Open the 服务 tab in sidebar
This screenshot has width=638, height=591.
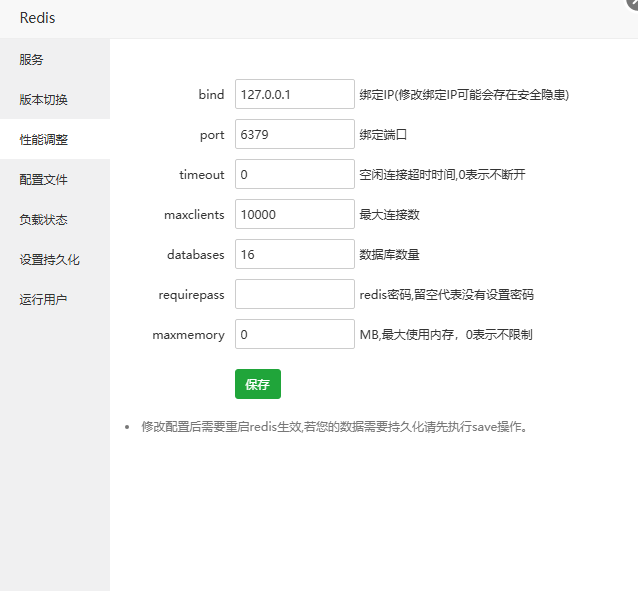32,60
